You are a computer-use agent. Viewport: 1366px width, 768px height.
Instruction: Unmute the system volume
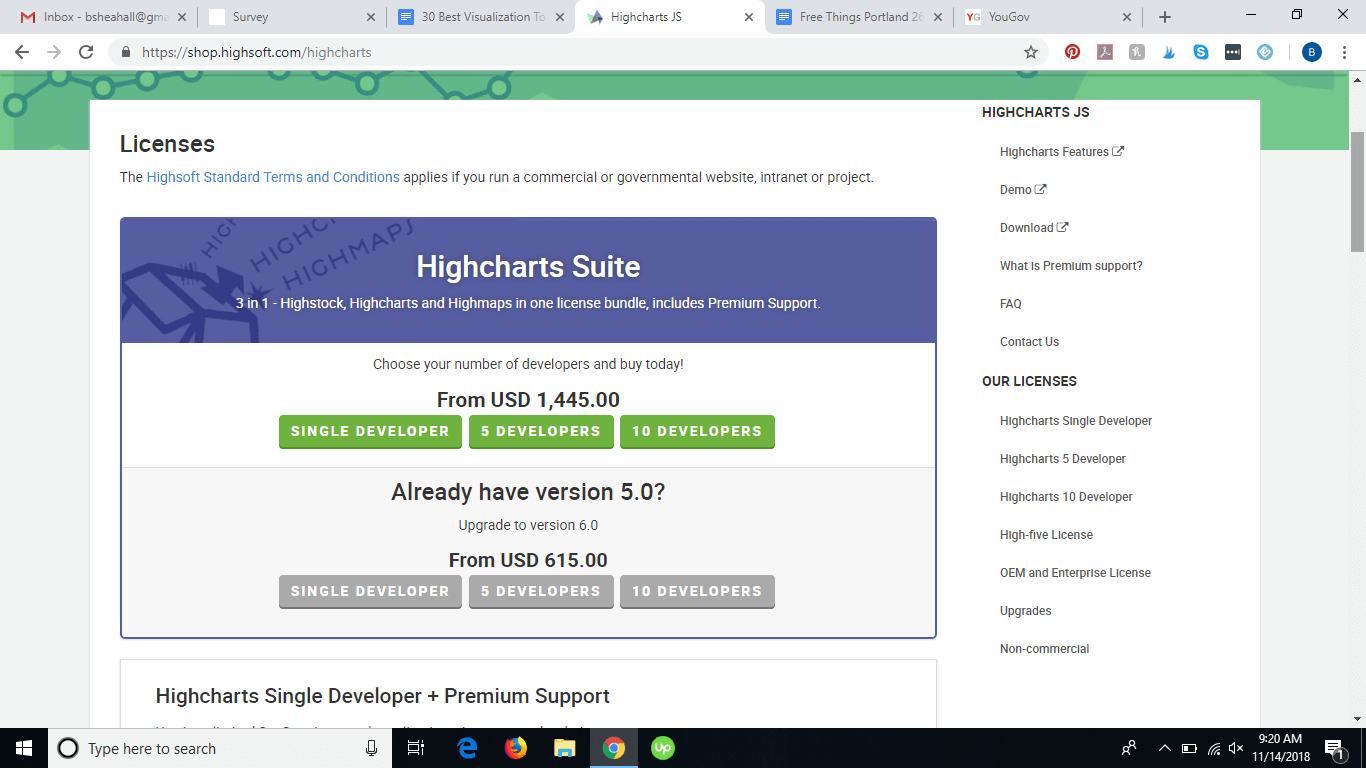pyautogui.click(x=1236, y=748)
